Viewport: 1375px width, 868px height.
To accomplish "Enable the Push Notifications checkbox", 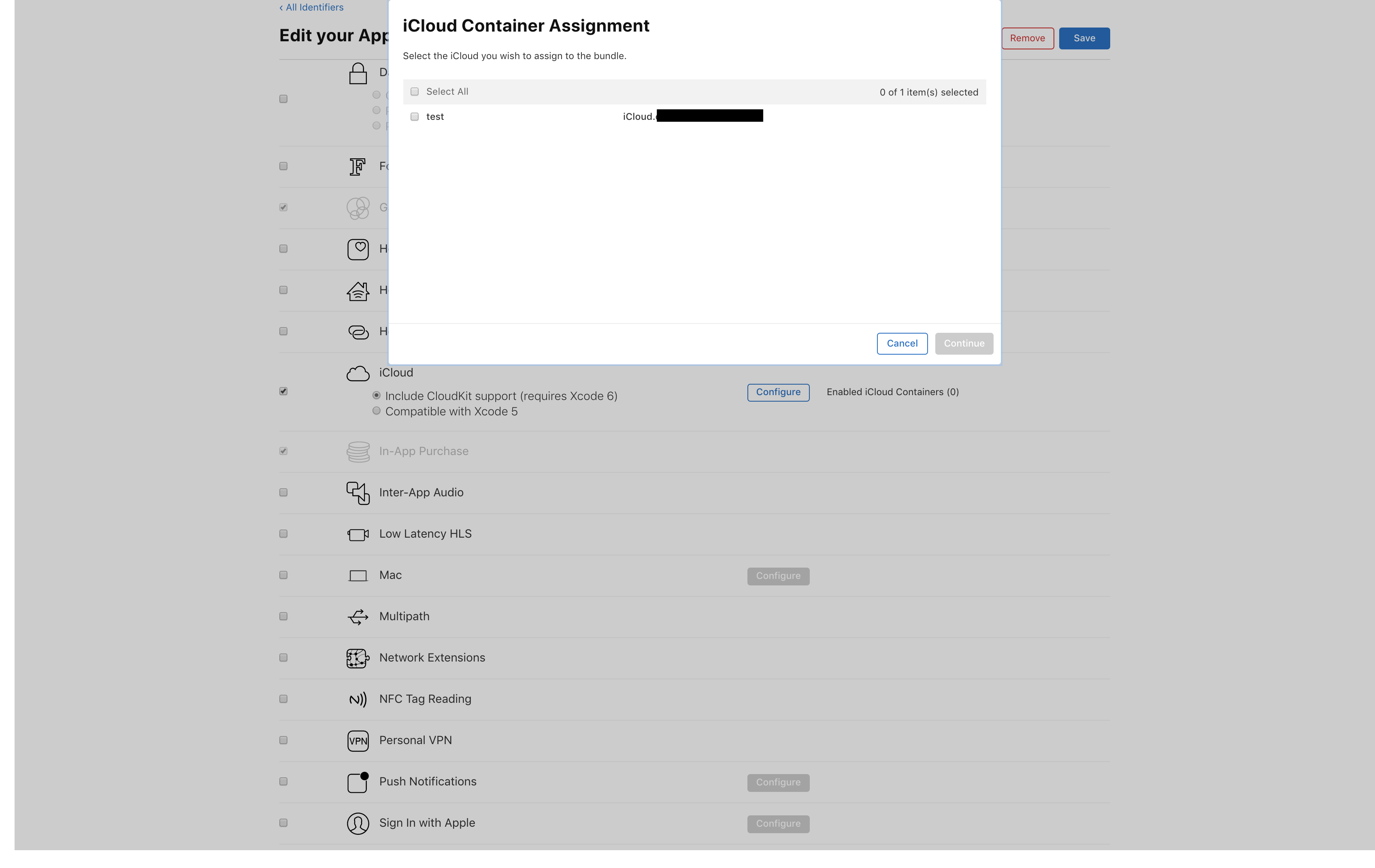I will click(283, 781).
